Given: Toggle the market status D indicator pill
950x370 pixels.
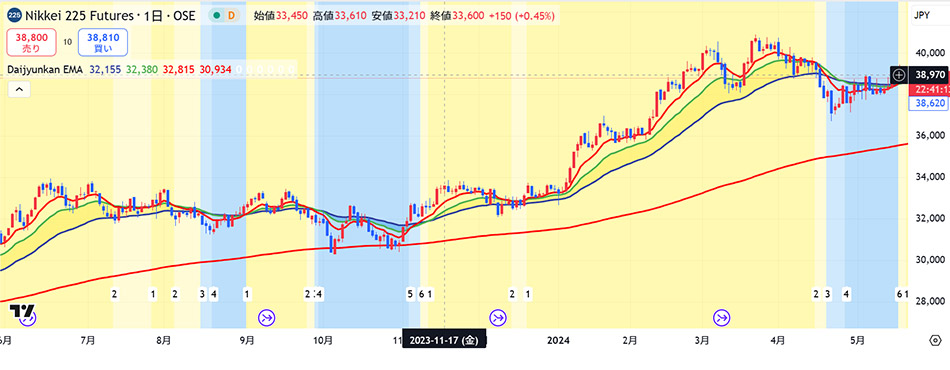Looking at the screenshot, I should pyautogui.click(x=224, y=16).
